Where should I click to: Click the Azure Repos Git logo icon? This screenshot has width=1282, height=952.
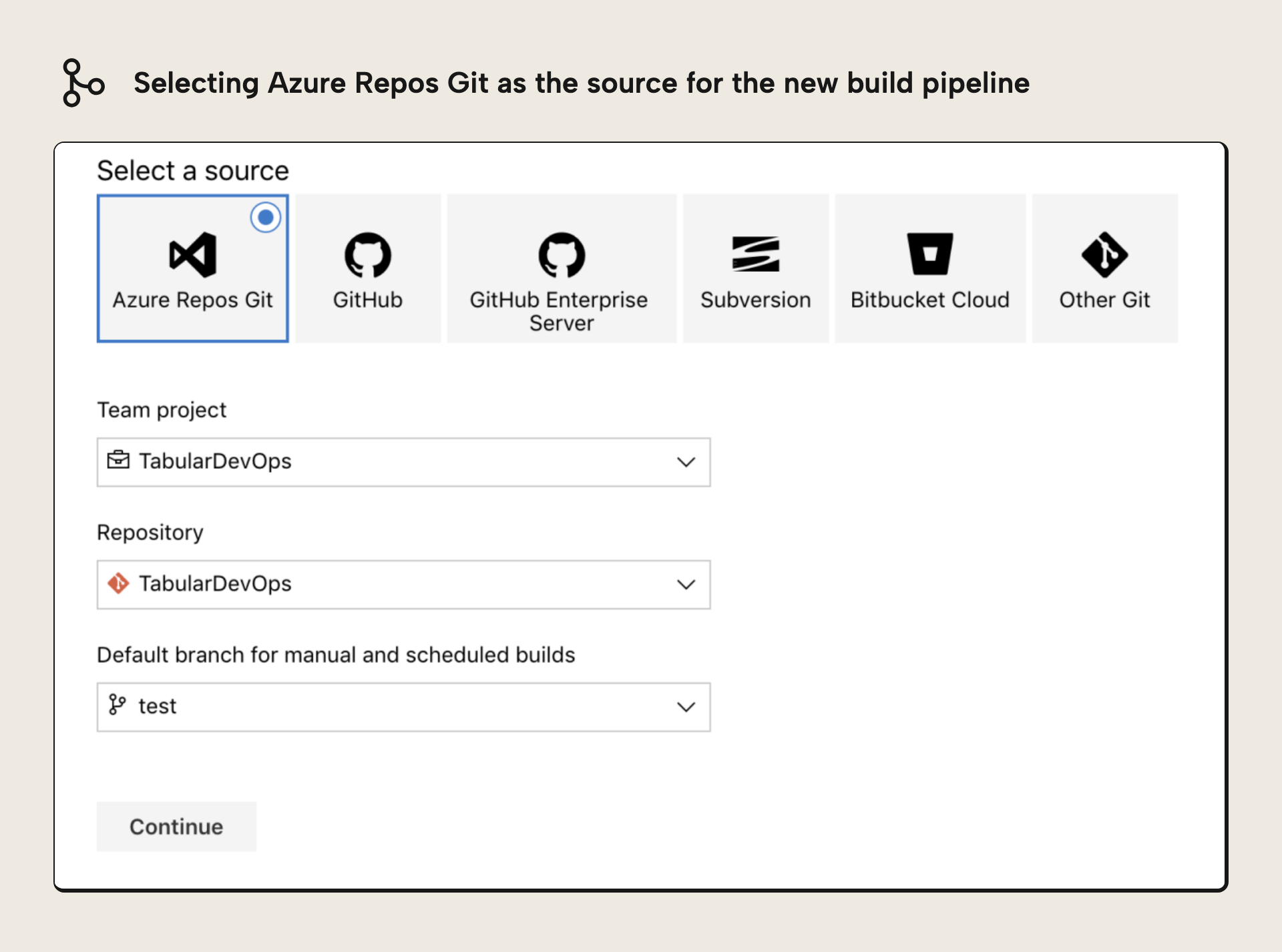(193, 254)
